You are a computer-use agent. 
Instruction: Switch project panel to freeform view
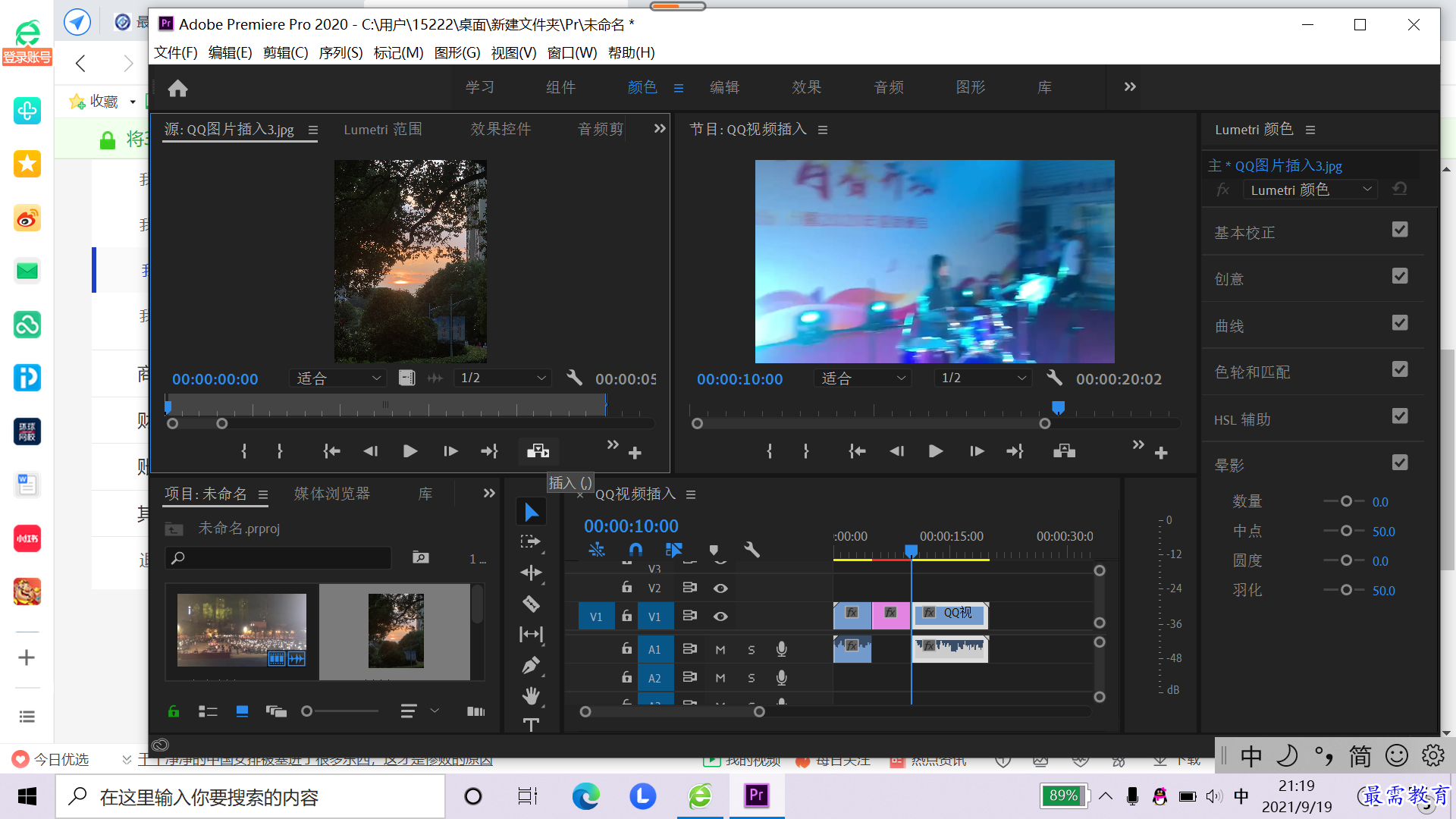coord(276,711)
